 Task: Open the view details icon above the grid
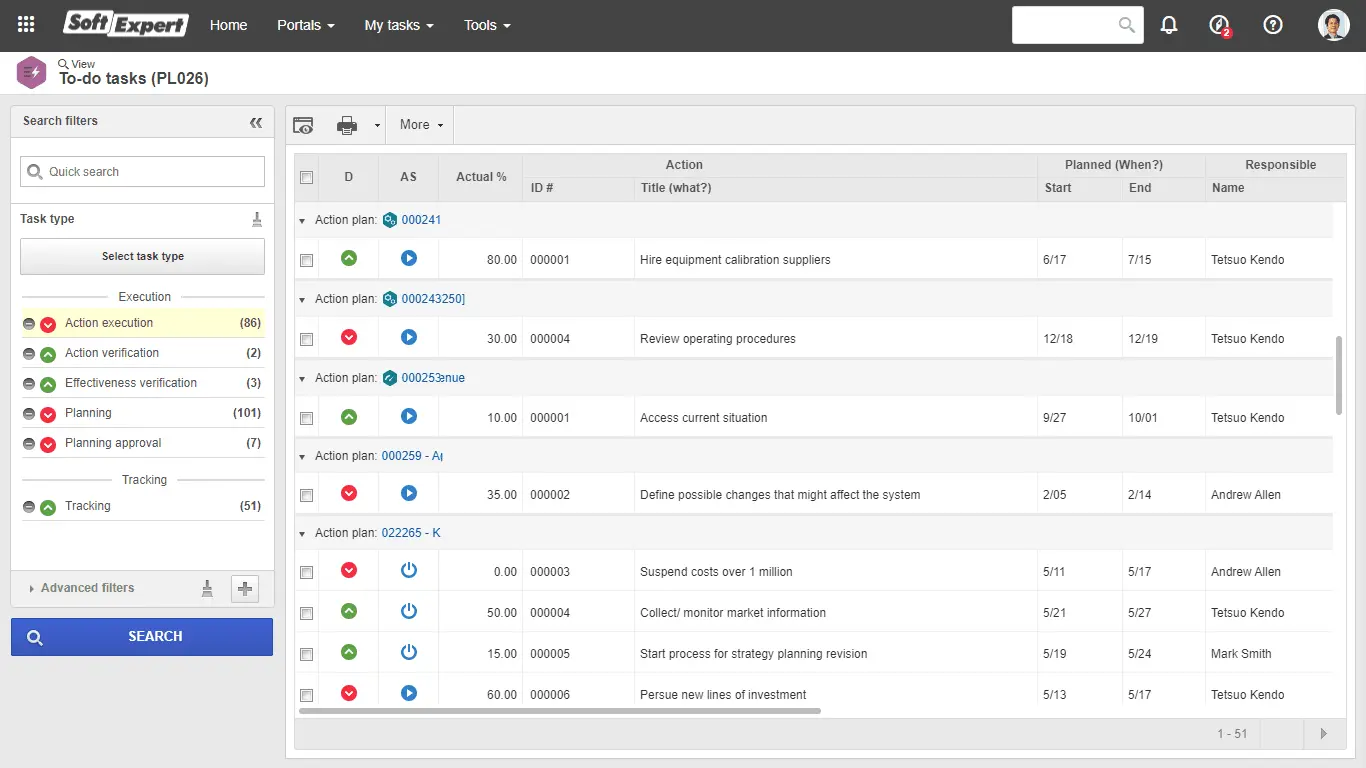[303, 124]
